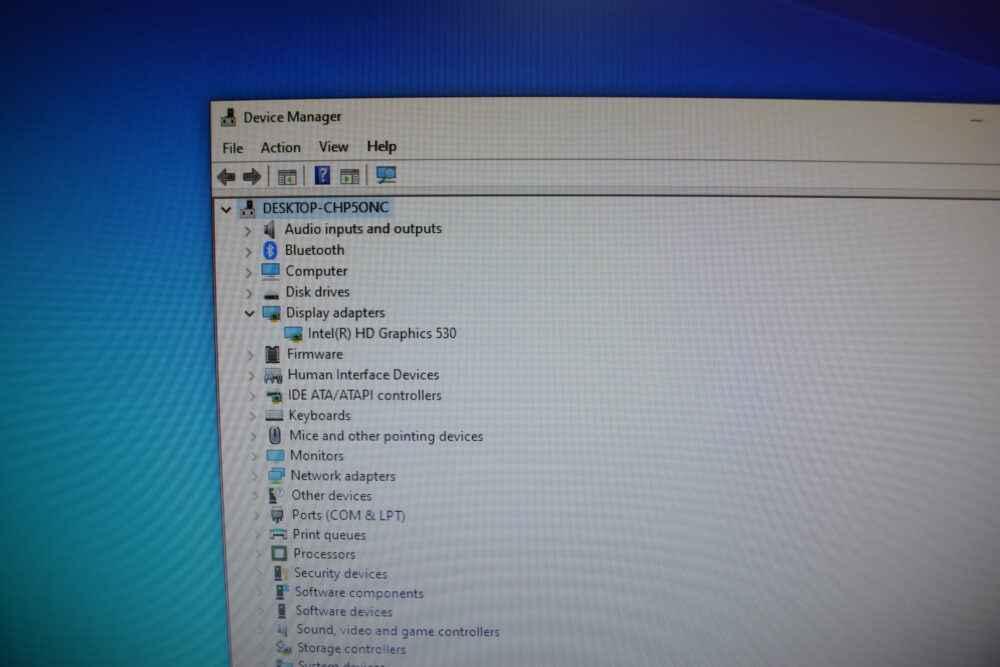Select the Storage controllers label
Screen dimensions: 1000x667
[351, 649]
